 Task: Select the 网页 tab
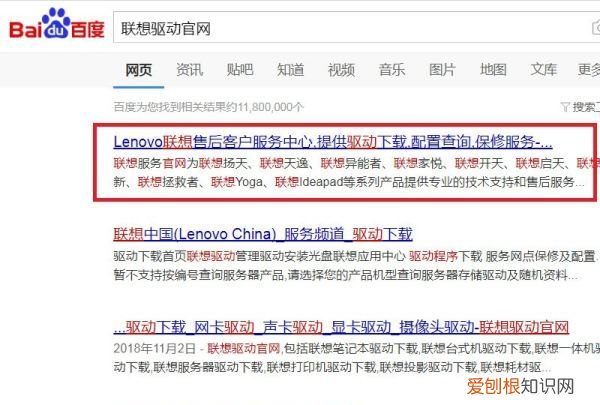pos(139,70)
